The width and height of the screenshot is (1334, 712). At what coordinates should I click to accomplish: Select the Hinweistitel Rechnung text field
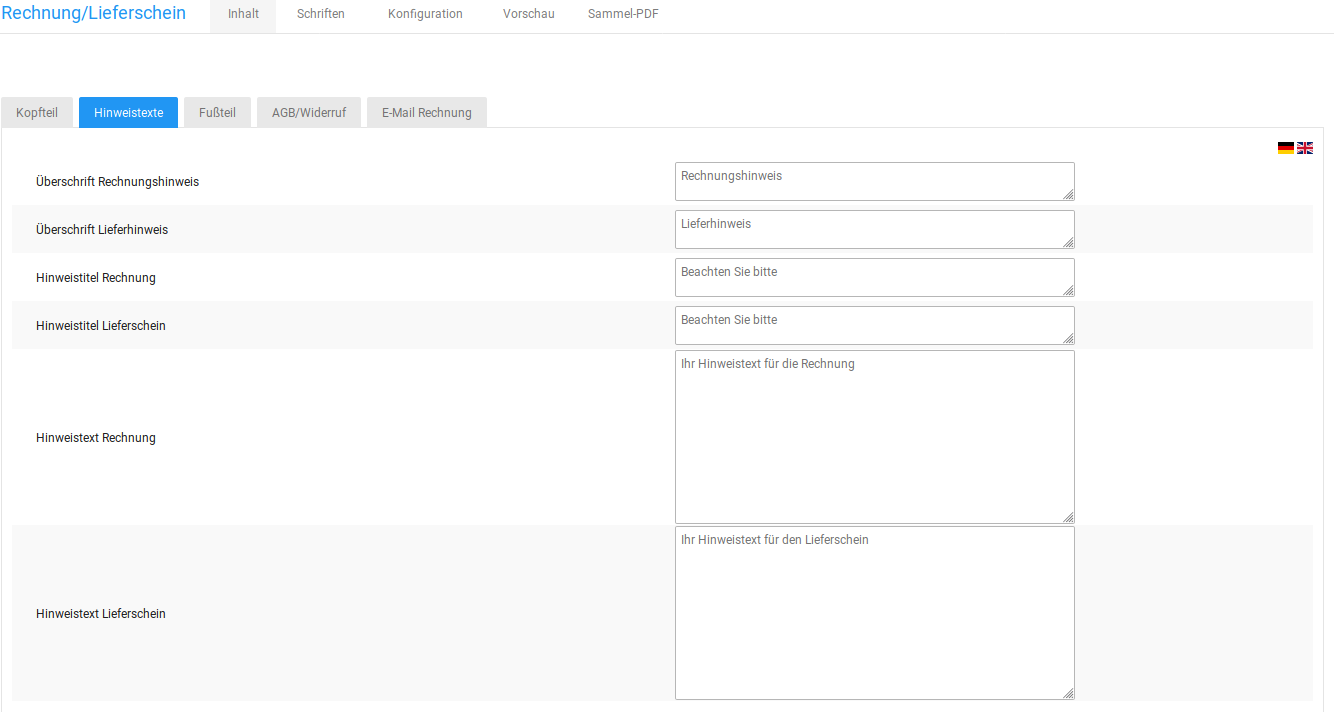(x=874, y=277)
